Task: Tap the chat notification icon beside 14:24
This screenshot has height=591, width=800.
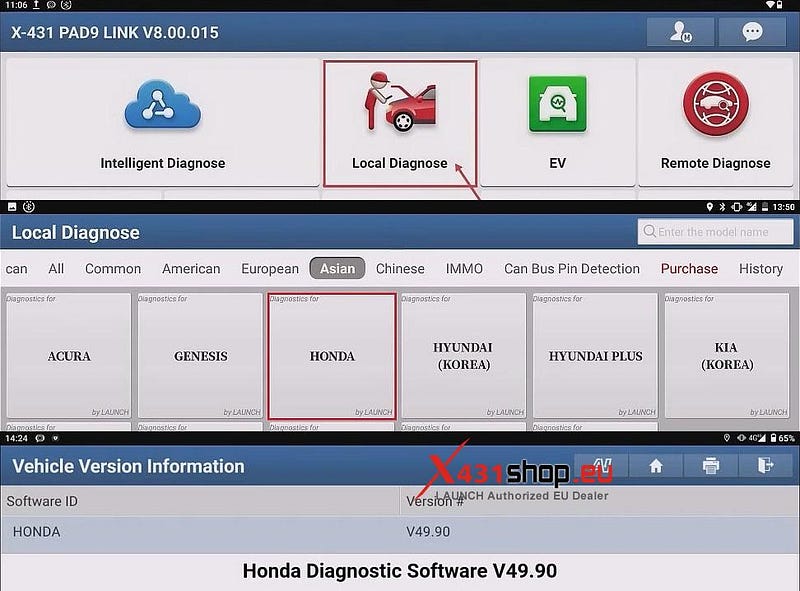Action: point(40,438)
